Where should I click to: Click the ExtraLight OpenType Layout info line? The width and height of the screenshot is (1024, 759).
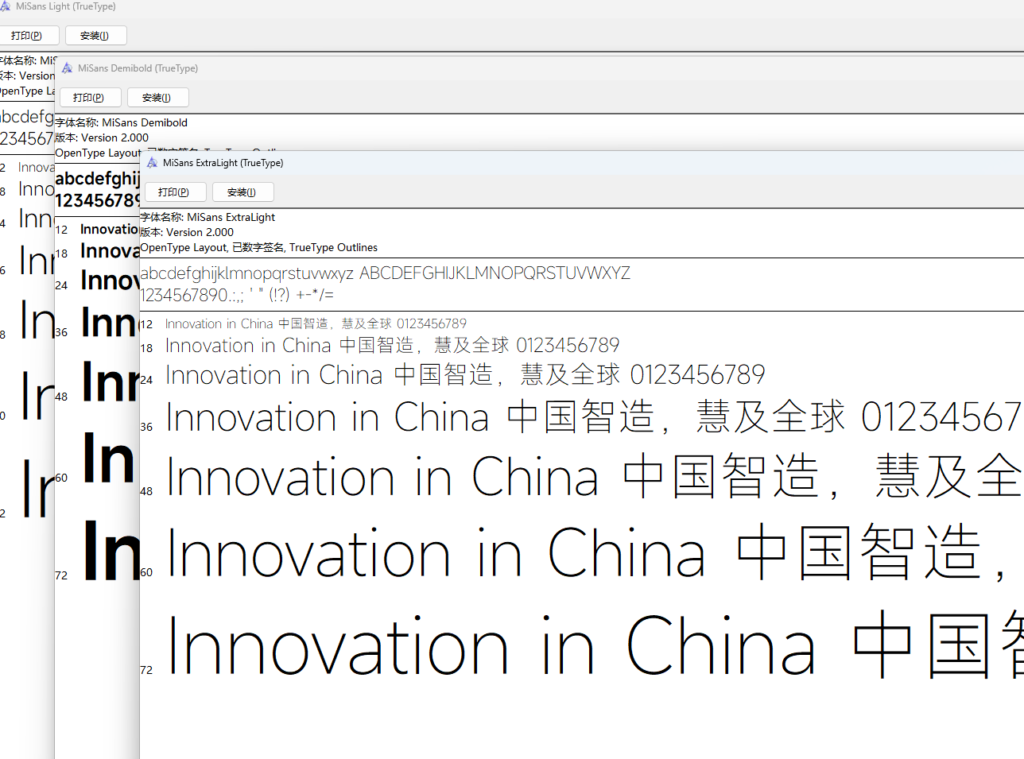(259, 247)
